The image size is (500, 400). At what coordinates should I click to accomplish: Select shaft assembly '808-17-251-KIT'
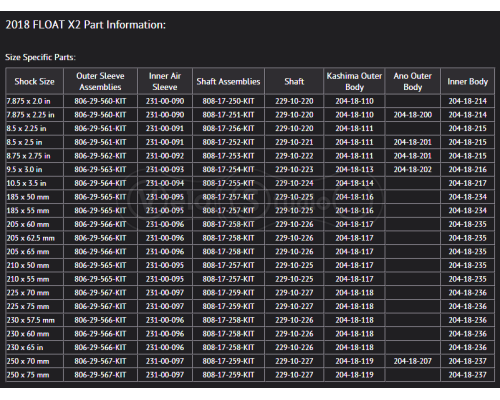228,115
